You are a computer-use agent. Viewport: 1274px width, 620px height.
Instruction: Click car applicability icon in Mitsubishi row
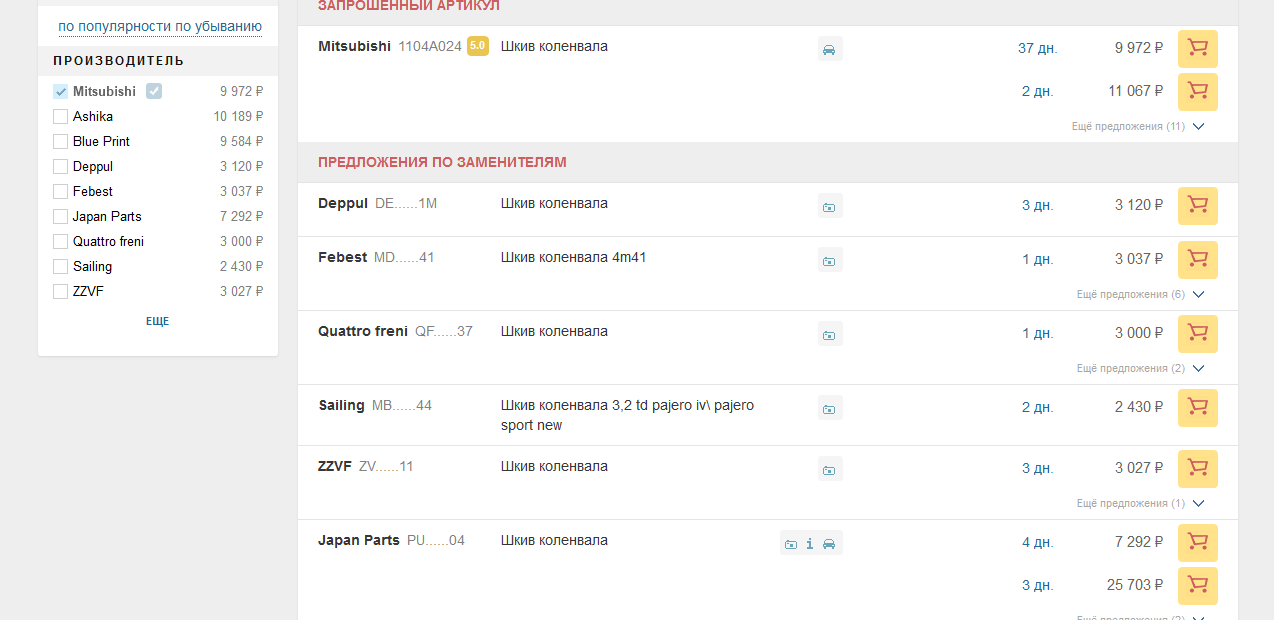click(x=829, y=49)
